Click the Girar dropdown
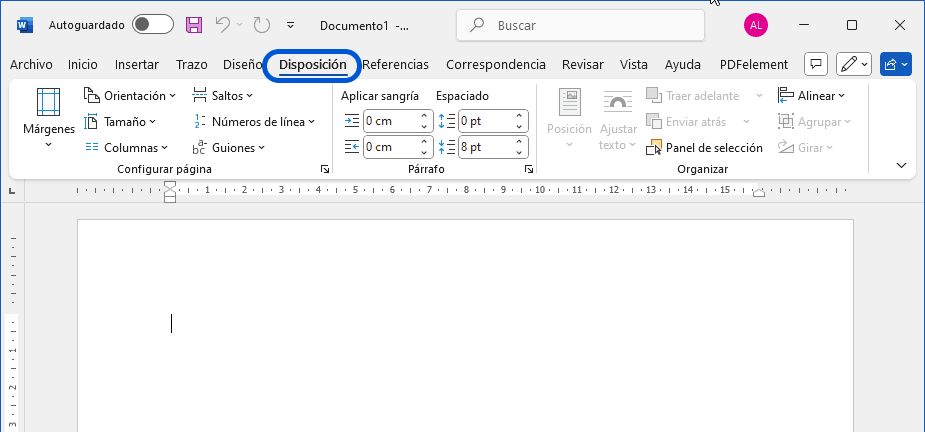Viewport: 925px width, 432px height. click(805, 148)
